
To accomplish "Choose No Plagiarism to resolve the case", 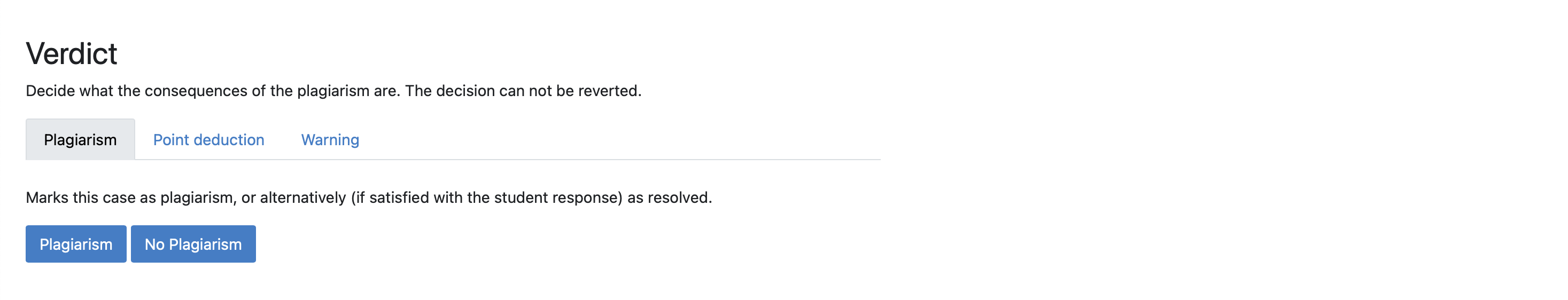I will click(x=193, y=244).
